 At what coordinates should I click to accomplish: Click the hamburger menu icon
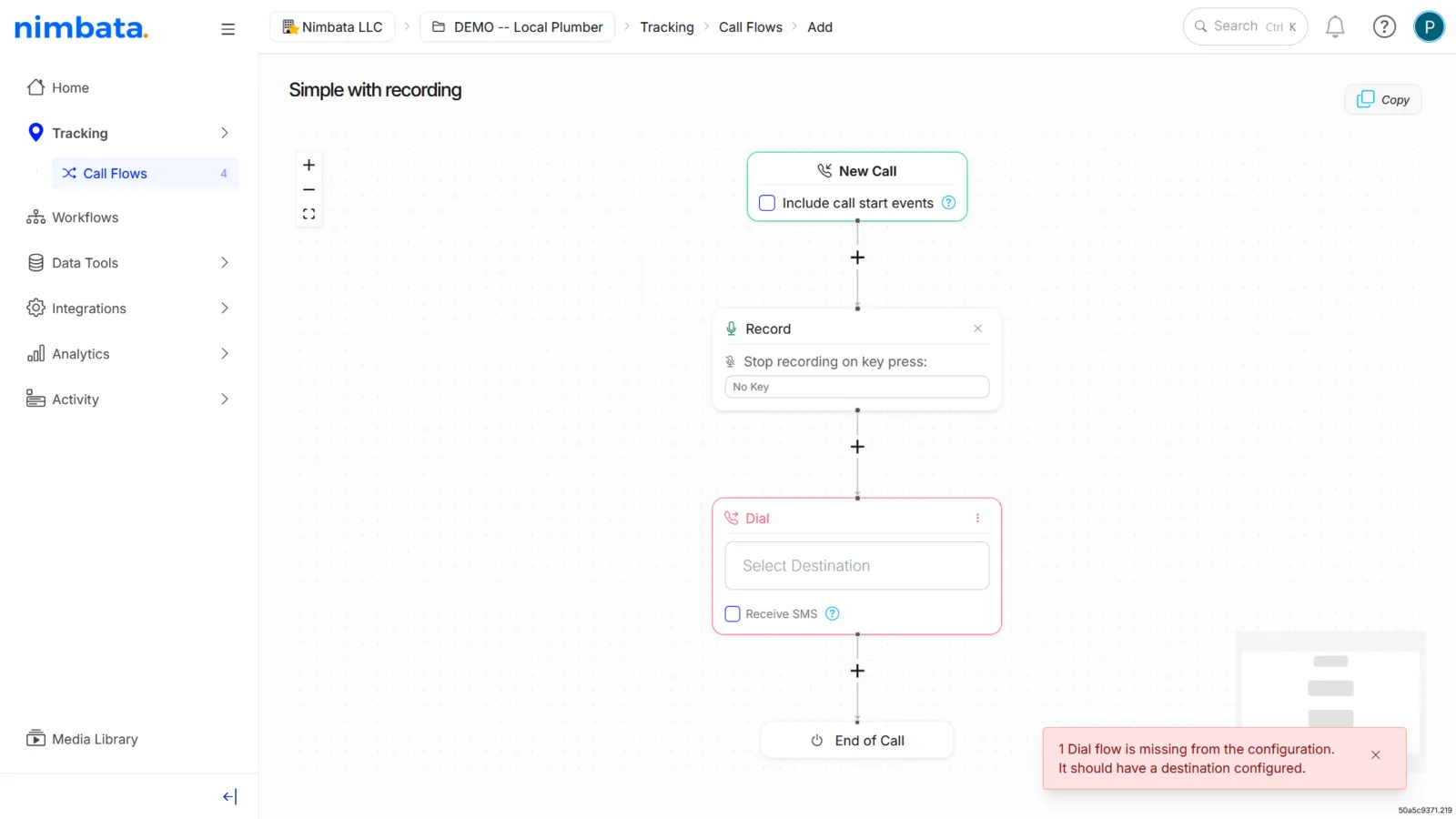[x=227, y=29]
